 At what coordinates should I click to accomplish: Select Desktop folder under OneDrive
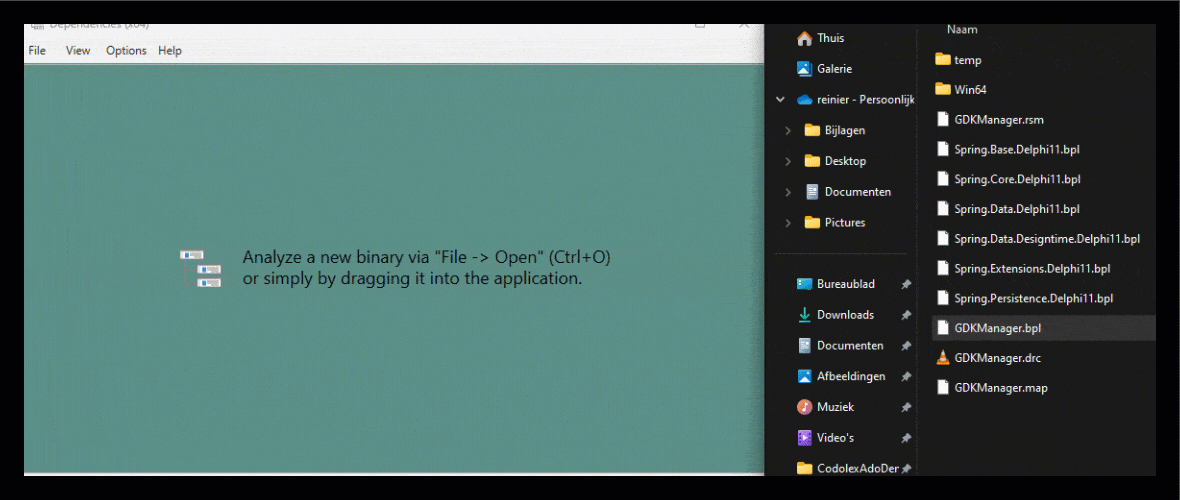844,161
